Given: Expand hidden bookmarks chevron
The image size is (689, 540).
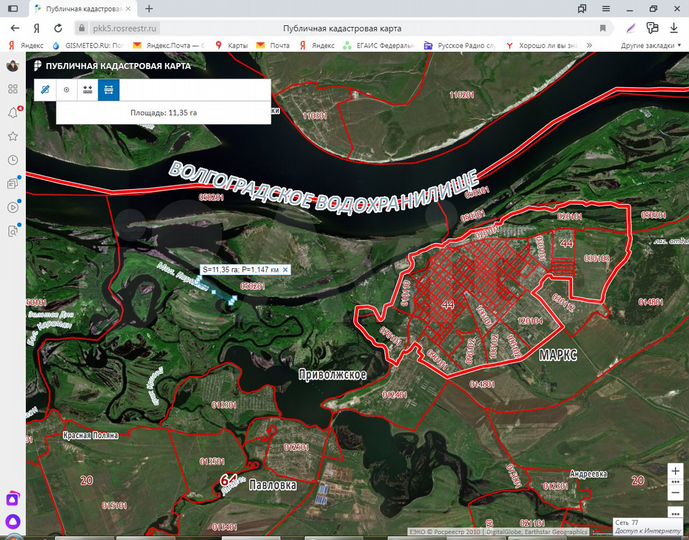Looking at the screenshot, I should (x=589, y=45).
